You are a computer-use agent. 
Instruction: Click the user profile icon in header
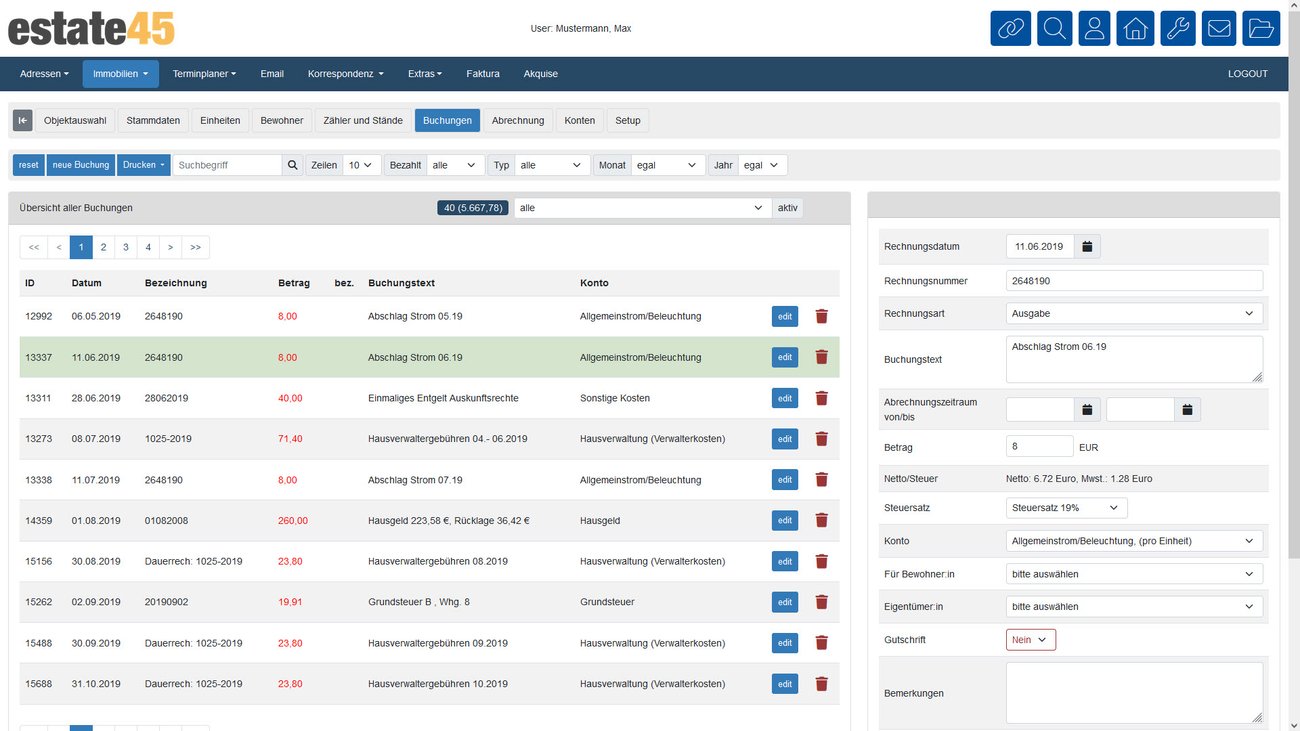(1094, 28)
